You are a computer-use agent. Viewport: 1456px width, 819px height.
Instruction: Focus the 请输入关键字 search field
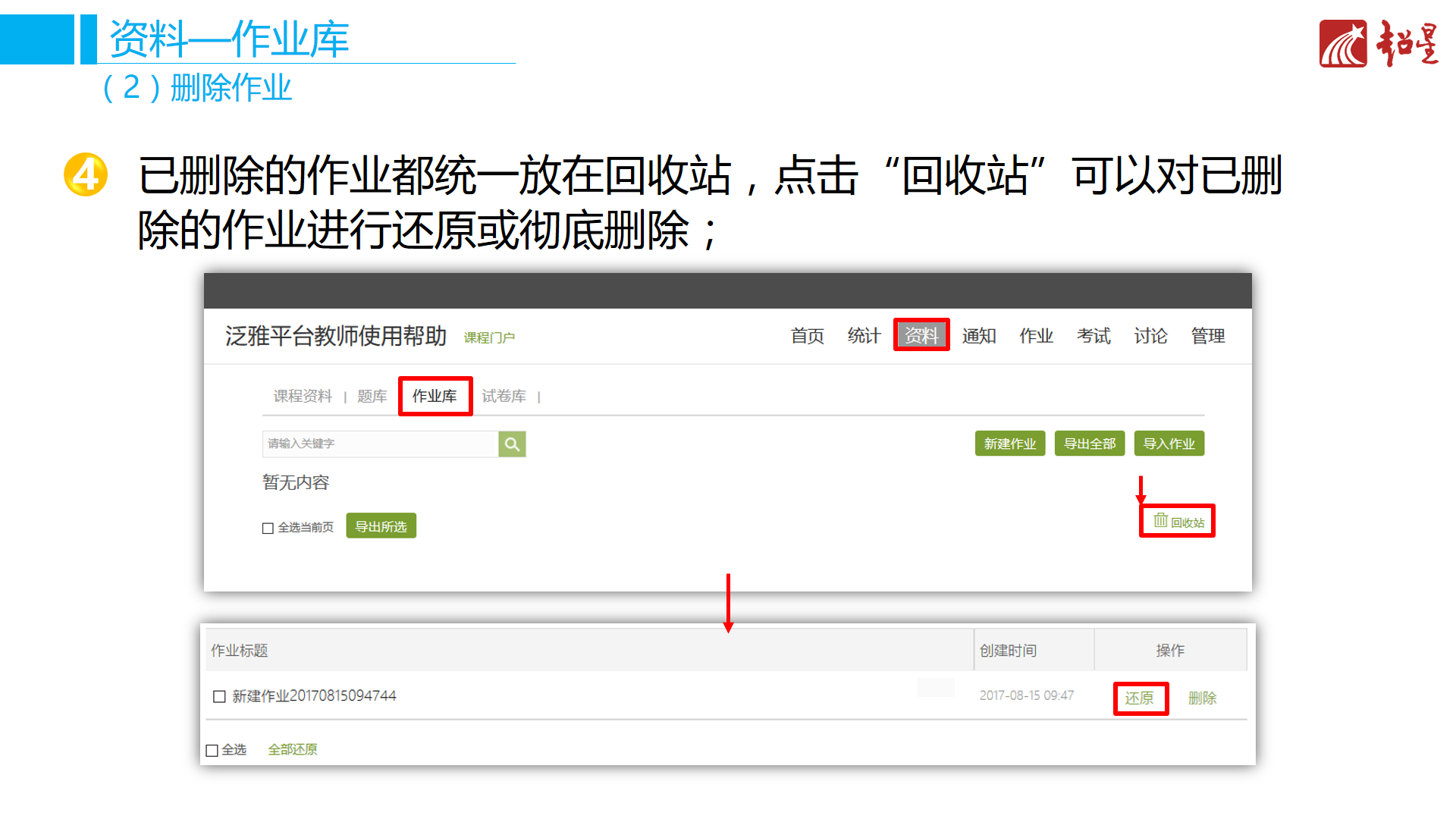pyautogui.click(x=379, y=444)
